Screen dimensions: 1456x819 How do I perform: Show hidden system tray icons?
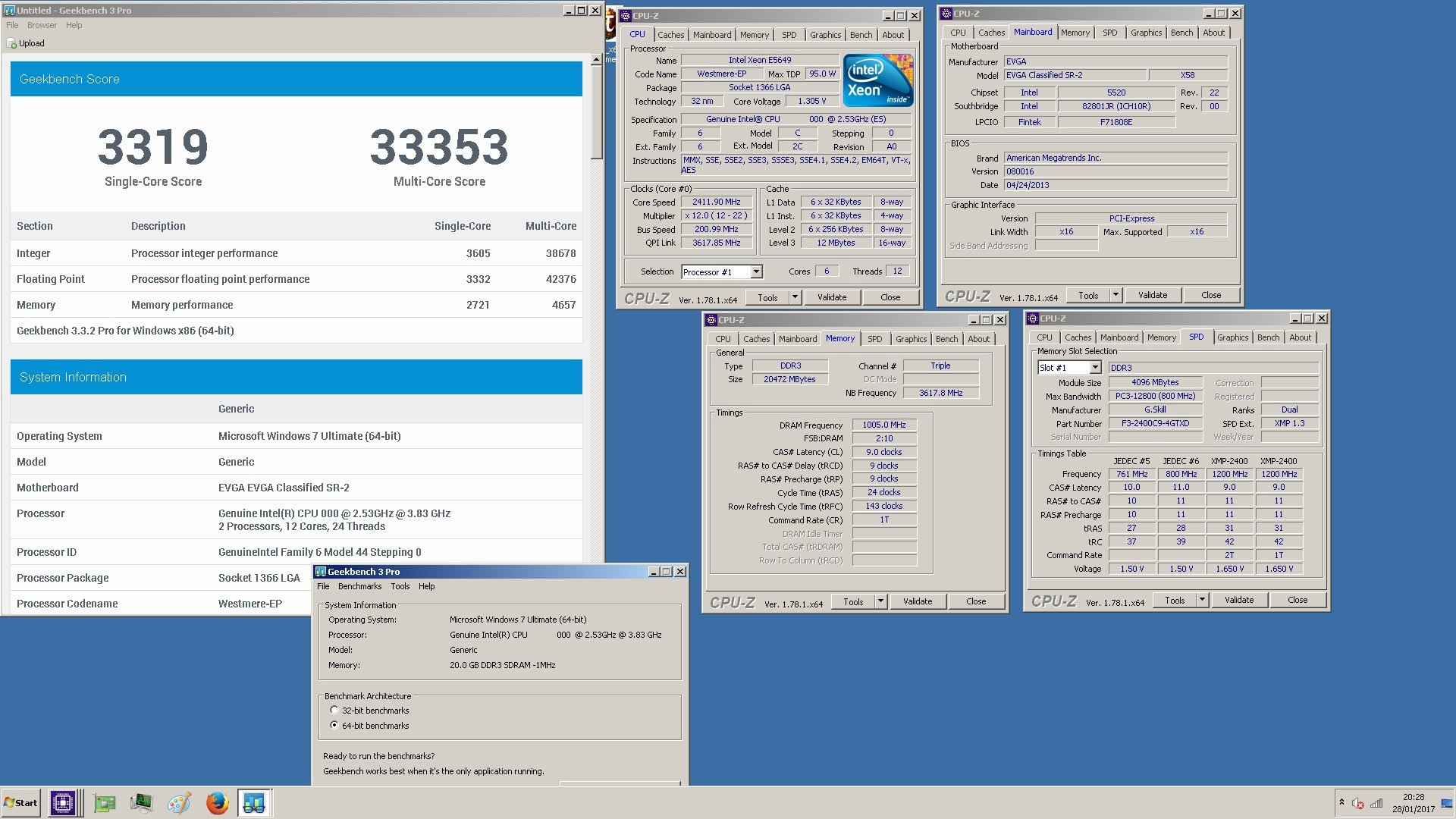[1341, 803]
